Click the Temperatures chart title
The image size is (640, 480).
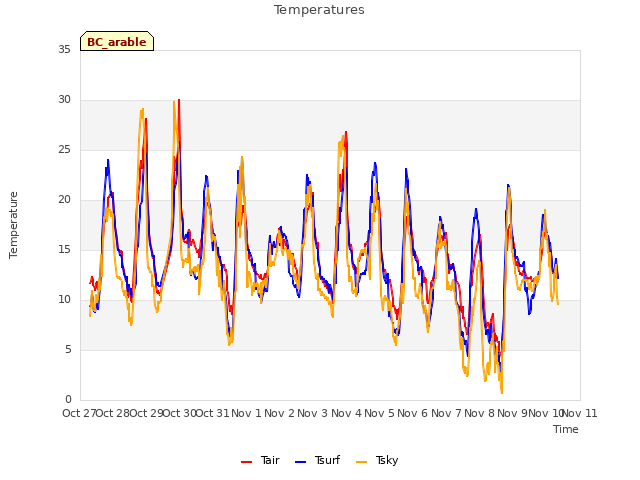point(319,10)
